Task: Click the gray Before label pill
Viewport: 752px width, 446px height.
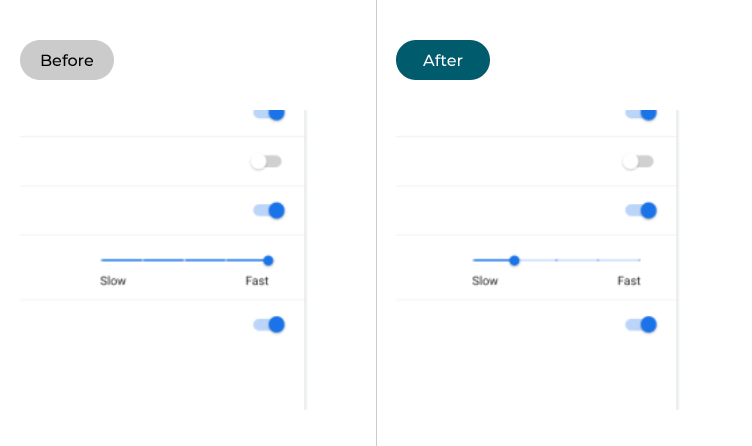Action: point(67,60)
